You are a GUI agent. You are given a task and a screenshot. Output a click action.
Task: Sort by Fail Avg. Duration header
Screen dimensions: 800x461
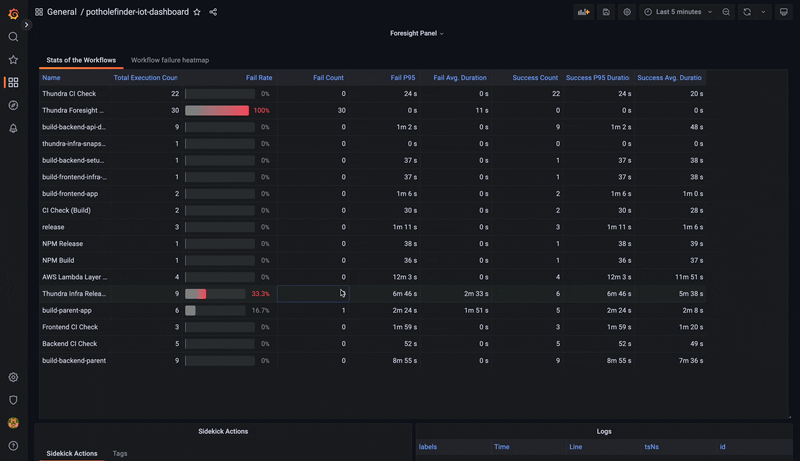tap(460, 78)
